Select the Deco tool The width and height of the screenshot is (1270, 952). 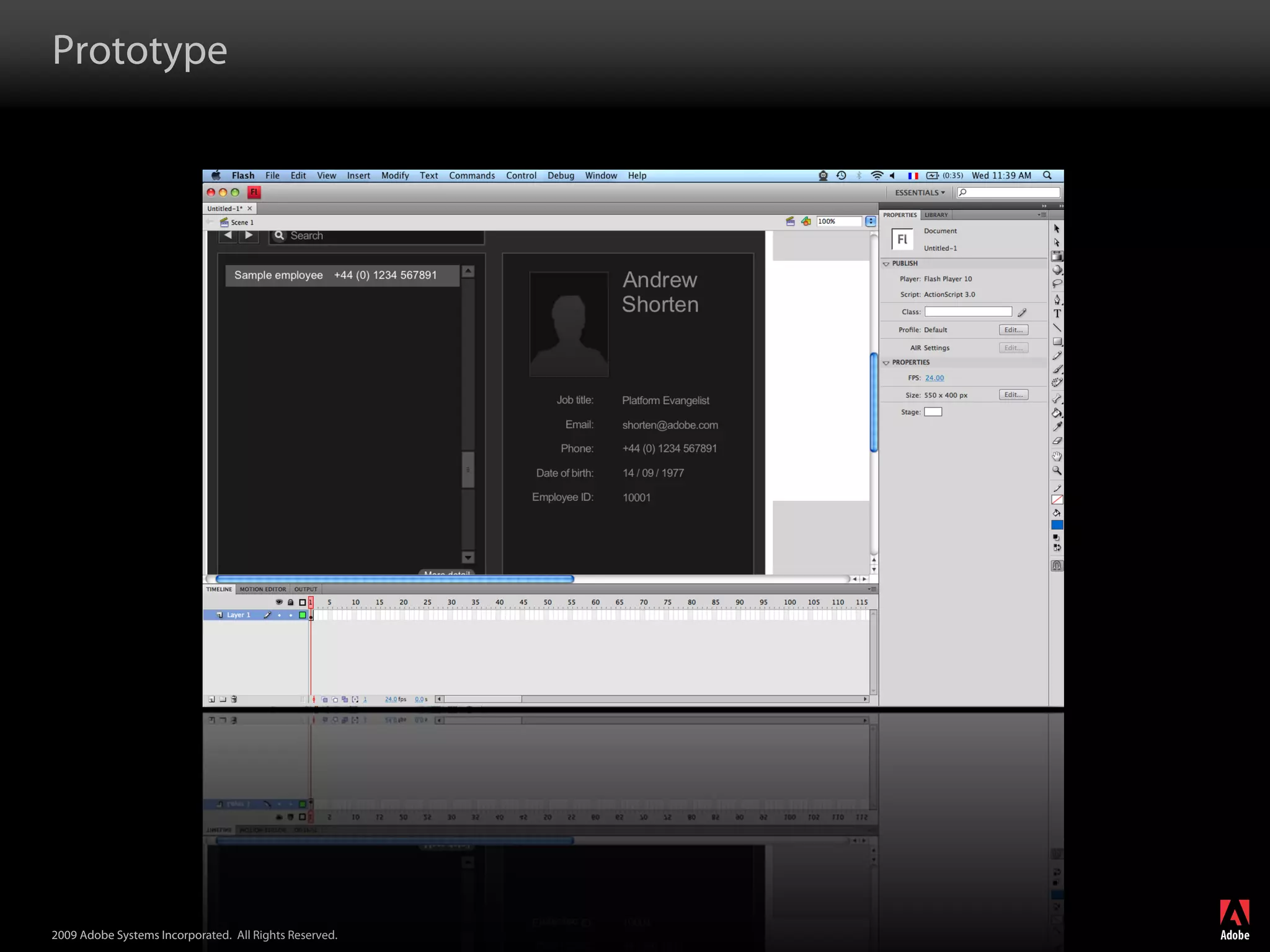tap(1057, 383)
